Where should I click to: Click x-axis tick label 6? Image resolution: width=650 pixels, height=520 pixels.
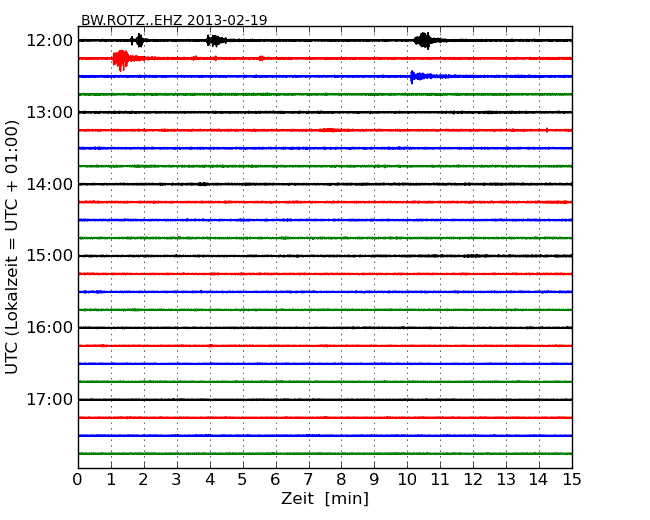pos(275,480)
